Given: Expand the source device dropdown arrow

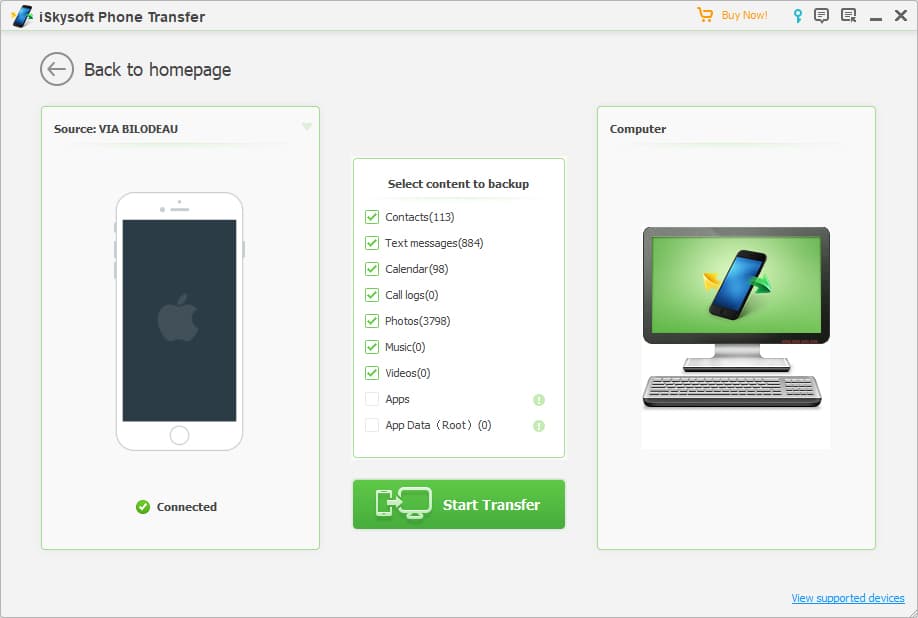Looking at the screenshot, I should 307,126.
